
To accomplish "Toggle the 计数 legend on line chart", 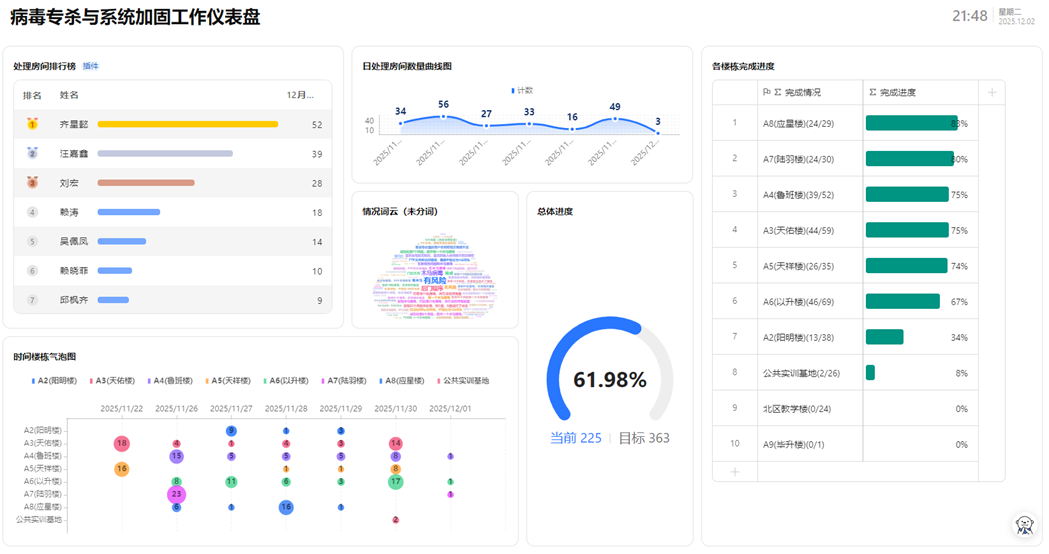I will (522, 90).
